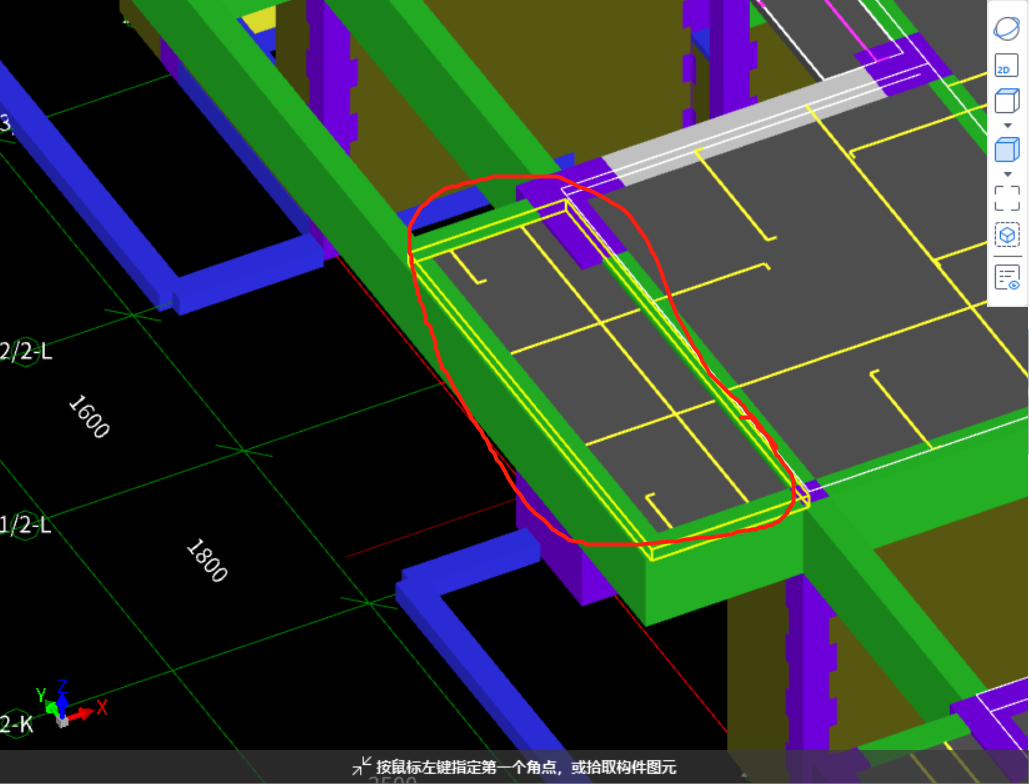Image resolution: width=1029 pixels, height=784 pixels.
Task: Click the collapse arrows icon in status prompt
Action: 361,766
